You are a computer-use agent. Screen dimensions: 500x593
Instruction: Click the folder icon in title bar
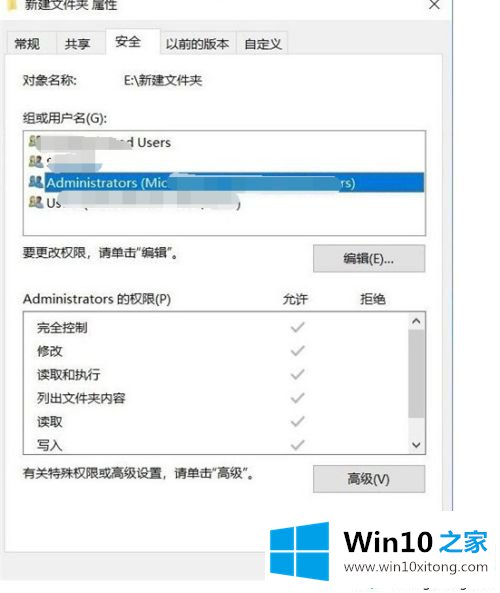(x=12, y=5)
